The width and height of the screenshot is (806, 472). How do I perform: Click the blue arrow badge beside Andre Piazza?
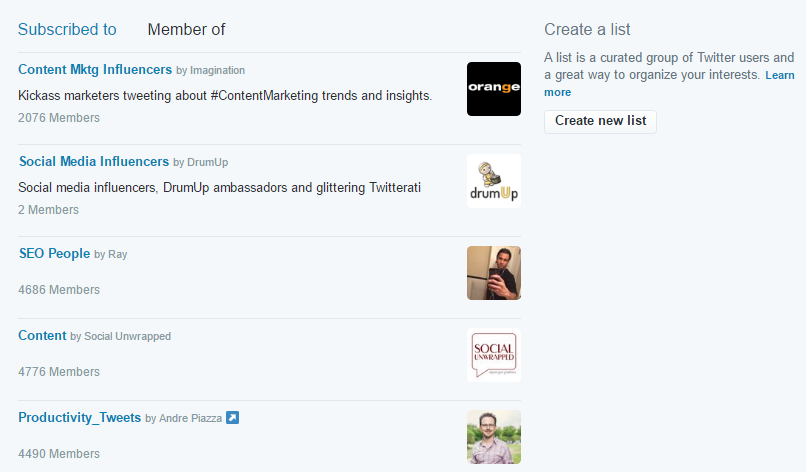[x=232, y=417]
